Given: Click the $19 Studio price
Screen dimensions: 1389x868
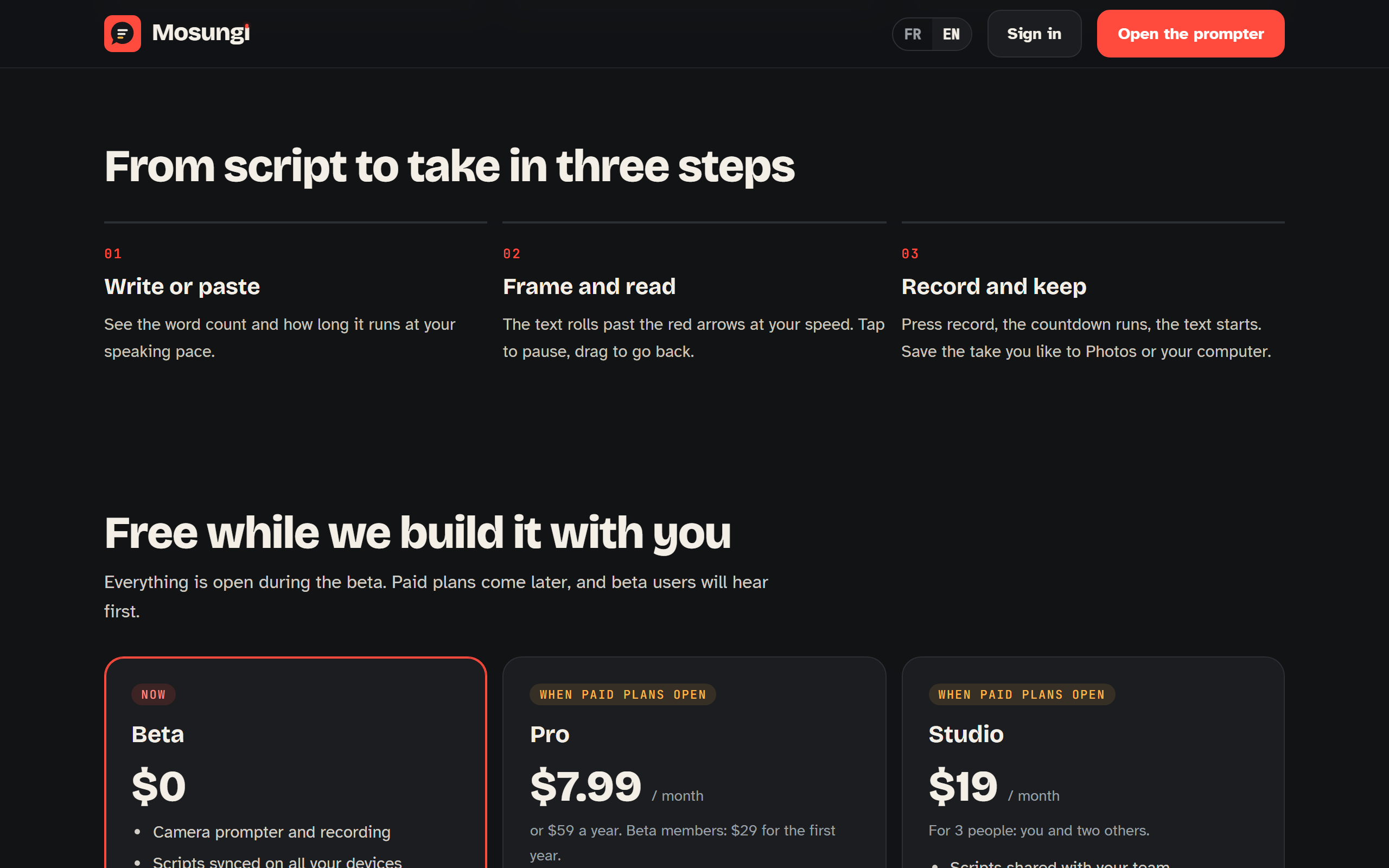Looking at the screenshot, I should point(963,787).
